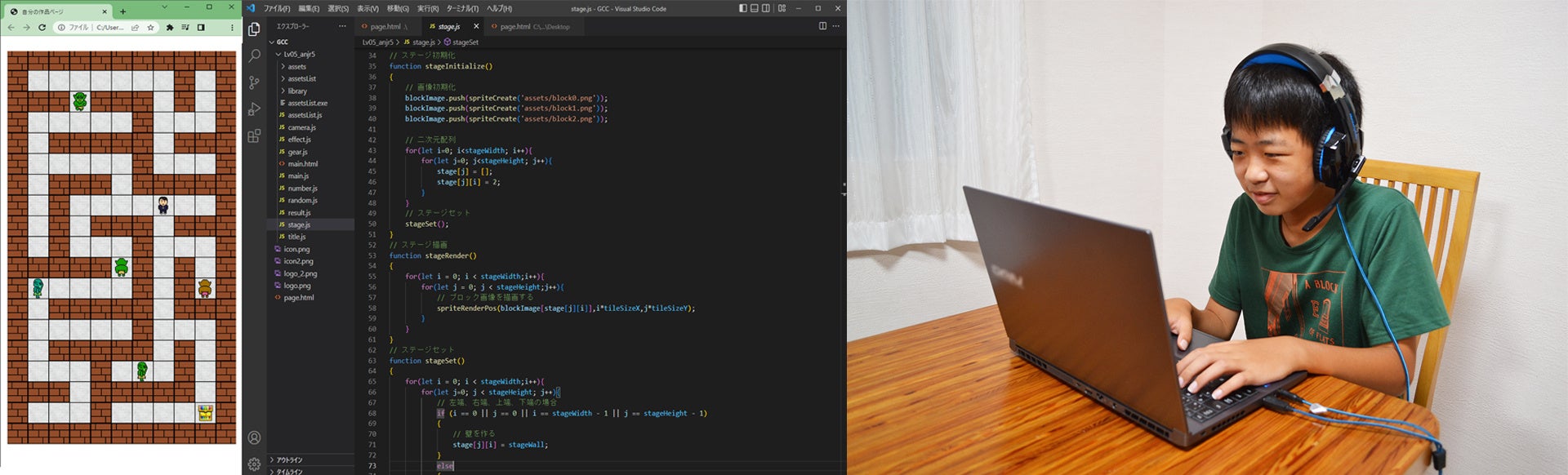Close the stage.js editor tab
The image size is (1568, 475).
tap(476, 26)
